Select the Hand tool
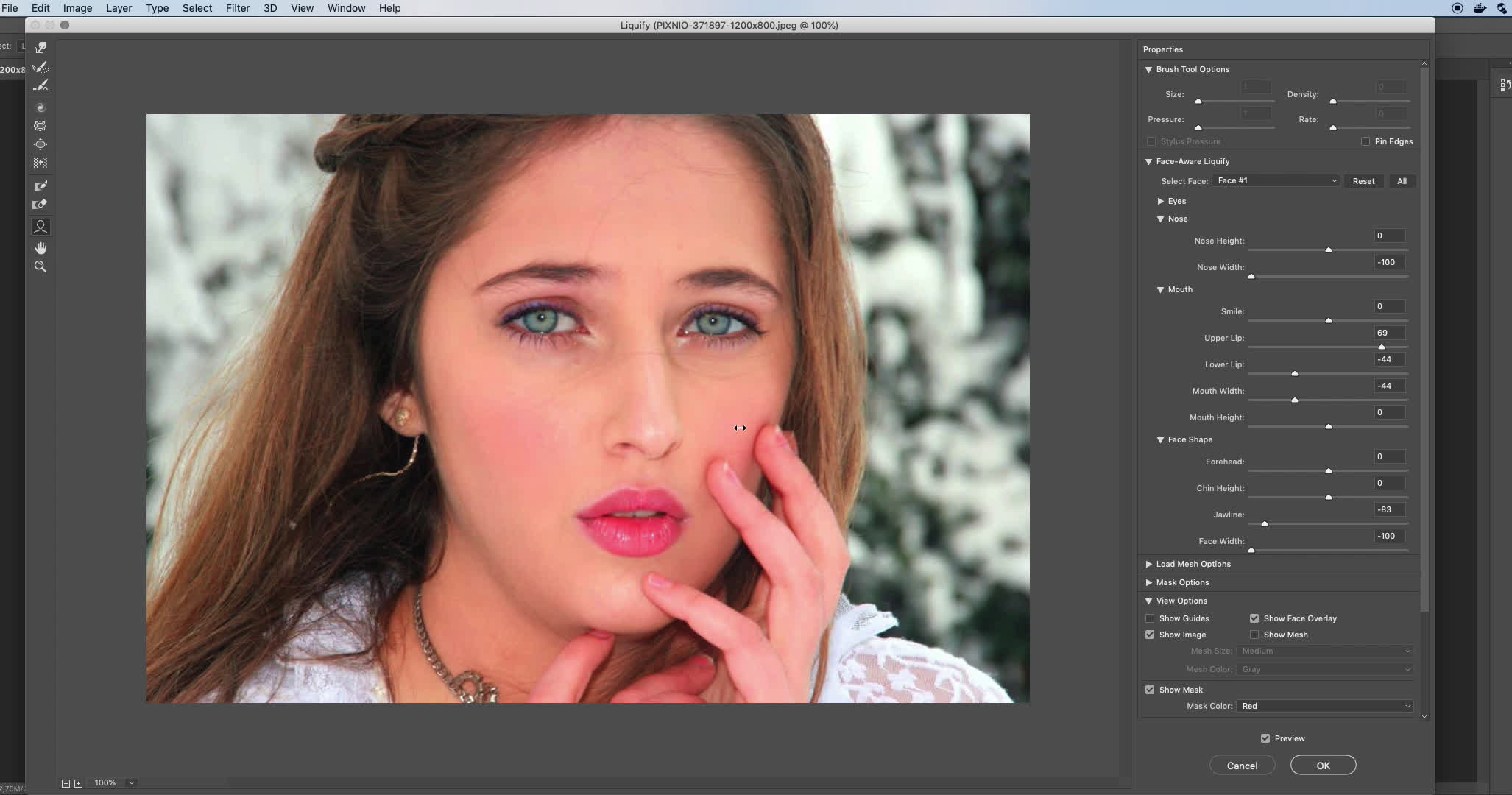The height and width of the screenshot is (795, 1512). pyautogui.click(x=40, y=247)
